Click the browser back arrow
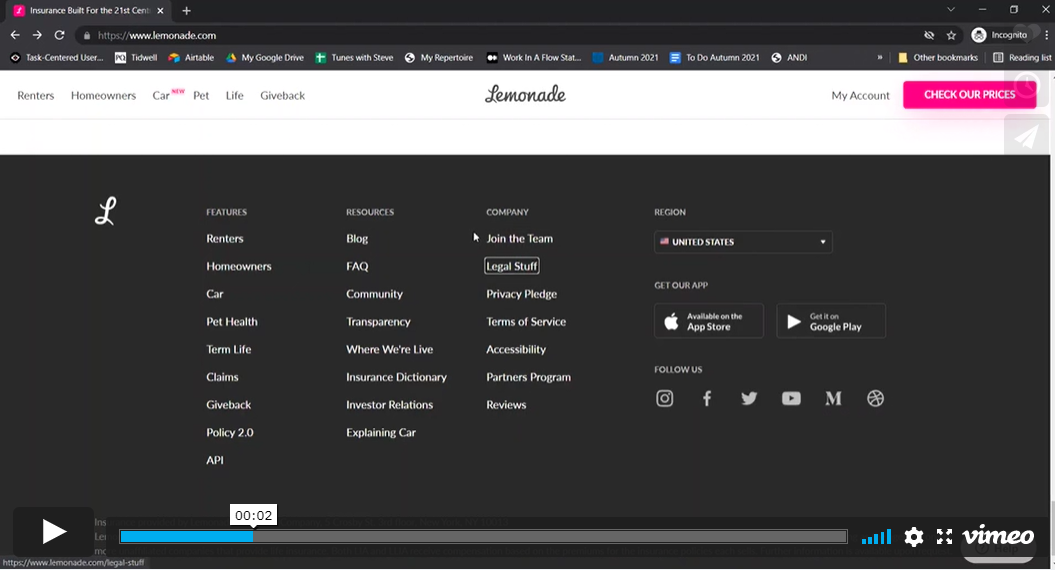This screenshot has width=1055, height=570. pyautogui.click(x=15, y=35)
